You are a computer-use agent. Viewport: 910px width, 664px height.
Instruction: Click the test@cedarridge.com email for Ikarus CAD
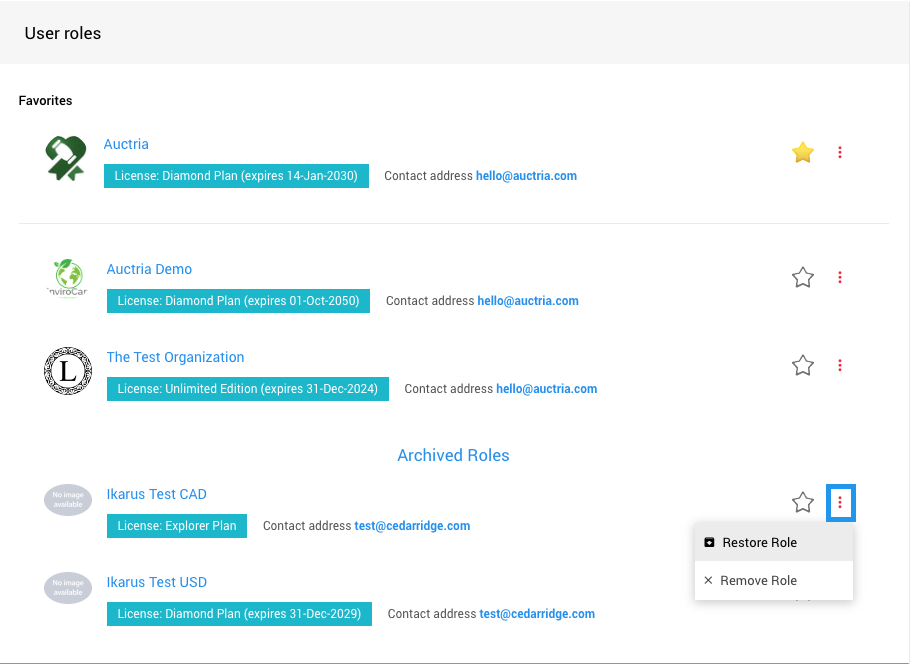(x=412, y=526)
